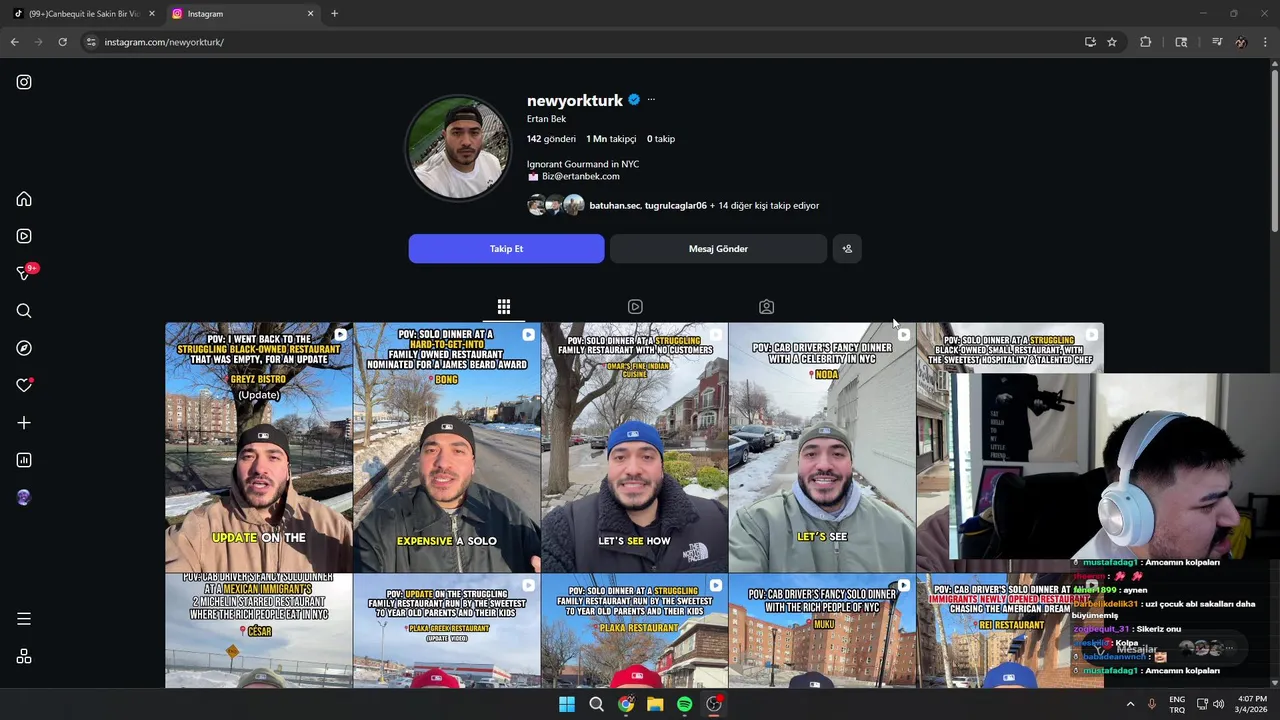Open the Plaka Greek Restaurant update video reel
Image resolution: width=1280 pixels, height=720 pixels.
tap(446, 631)
